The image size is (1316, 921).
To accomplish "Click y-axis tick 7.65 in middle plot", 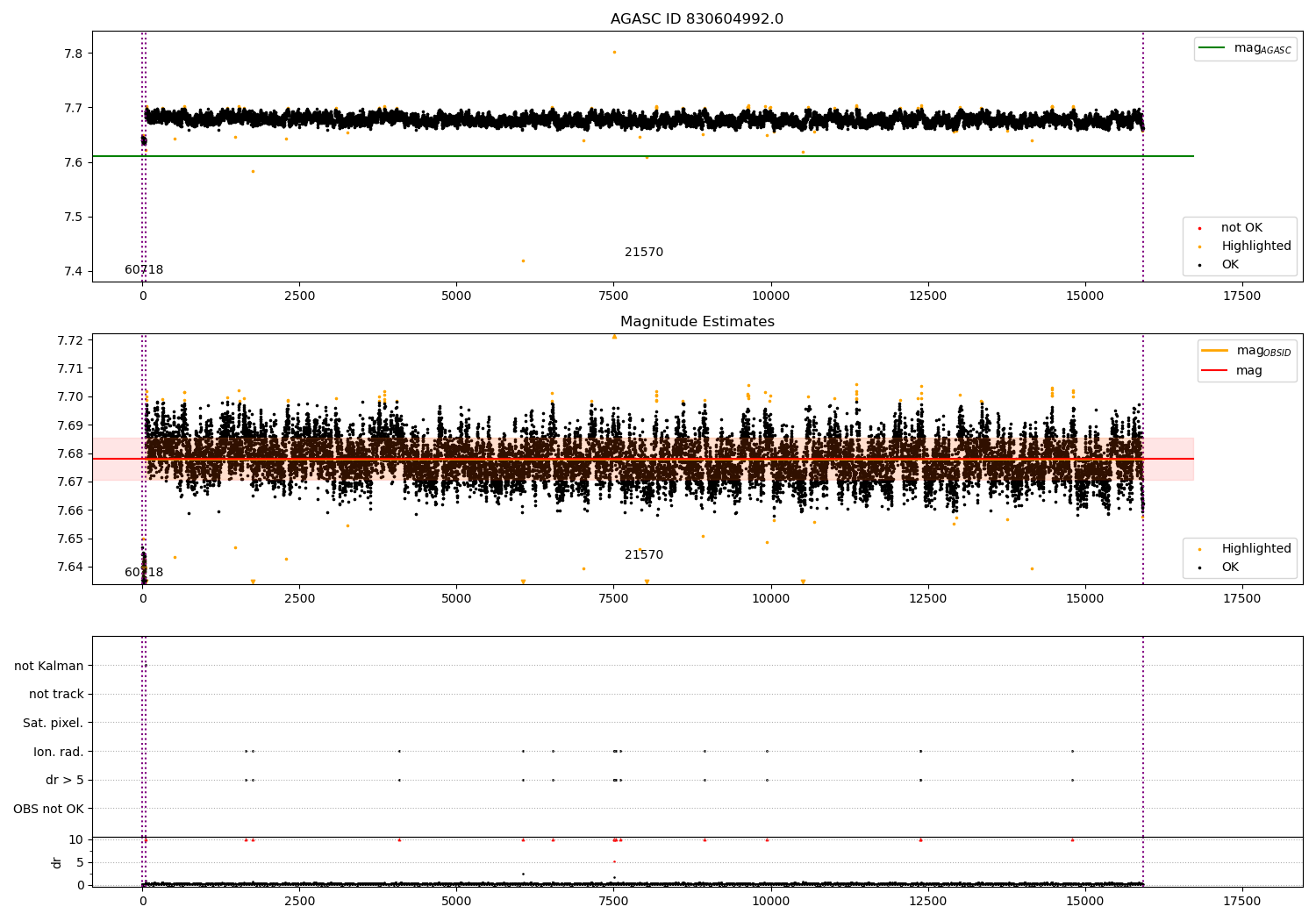I will coord(70,539).
